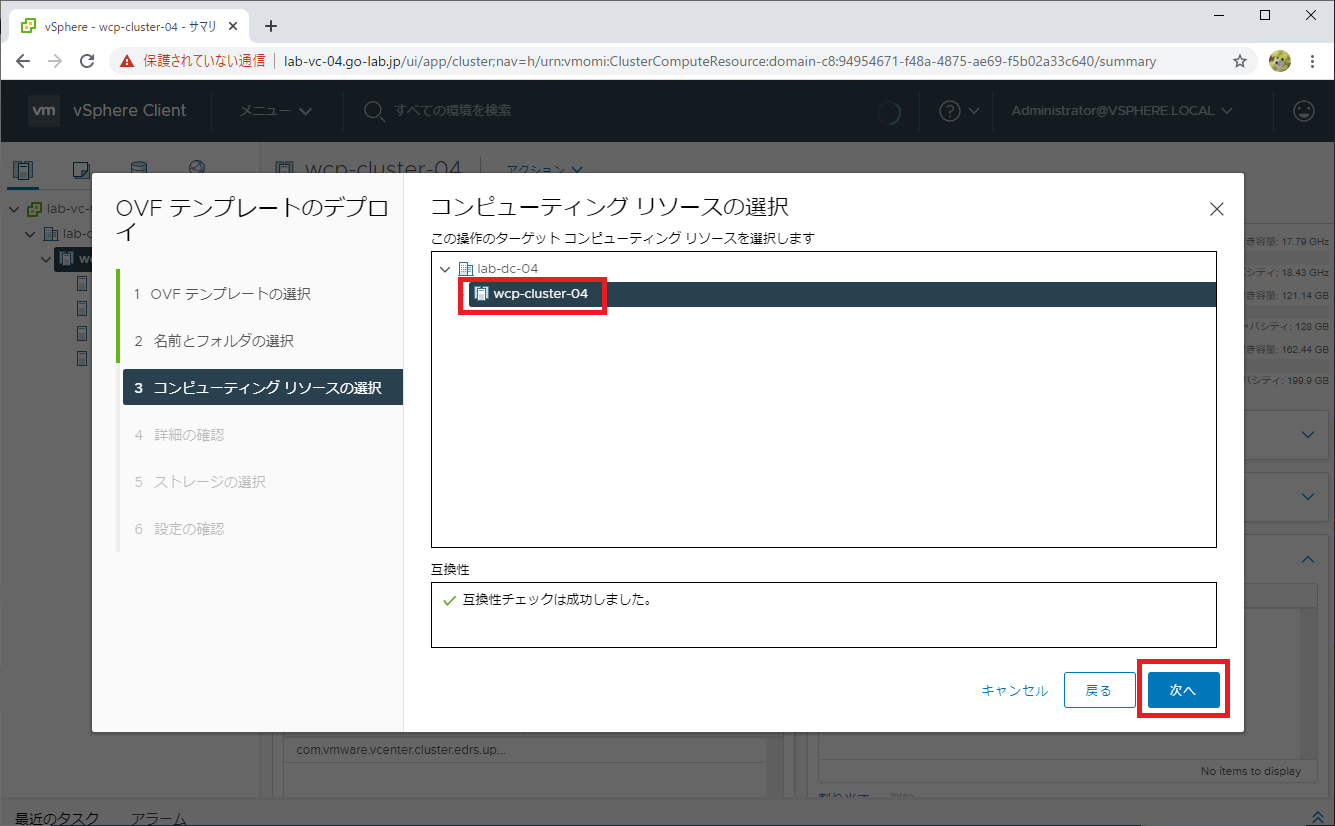Open the Chrome profile avatar

point(1279,61)
